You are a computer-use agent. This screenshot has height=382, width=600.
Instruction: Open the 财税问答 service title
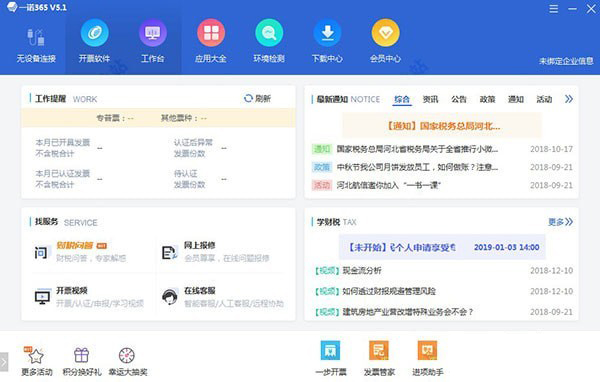(75, 245)
